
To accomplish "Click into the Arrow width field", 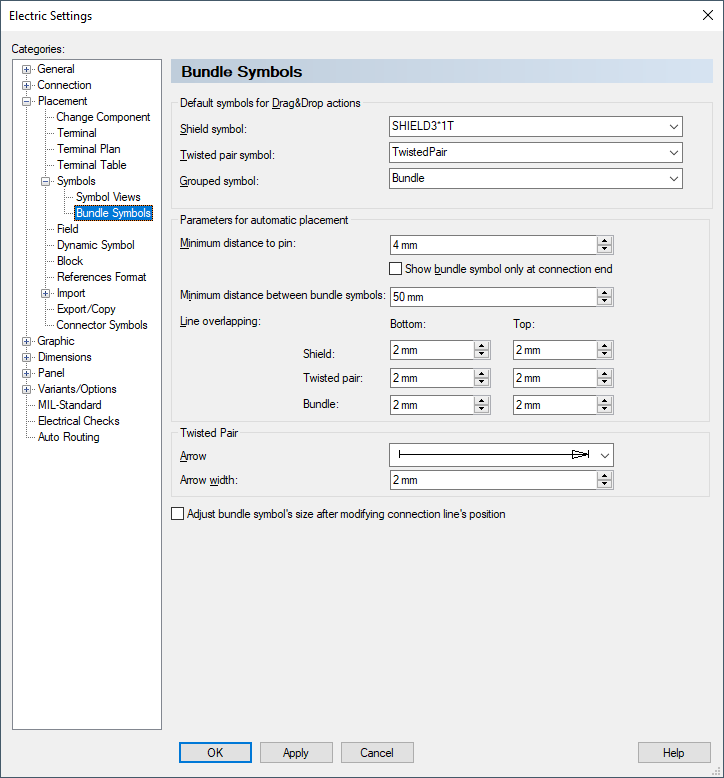I will coord(492,480).
